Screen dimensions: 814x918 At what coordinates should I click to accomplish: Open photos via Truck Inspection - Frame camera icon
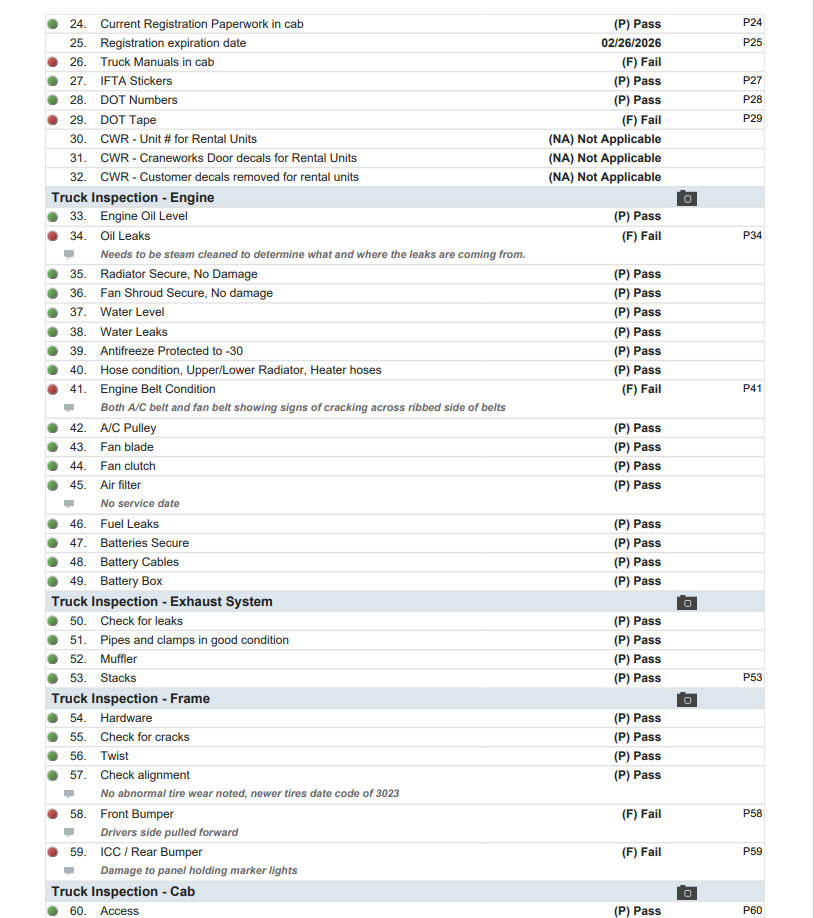[x=686, y=699]
